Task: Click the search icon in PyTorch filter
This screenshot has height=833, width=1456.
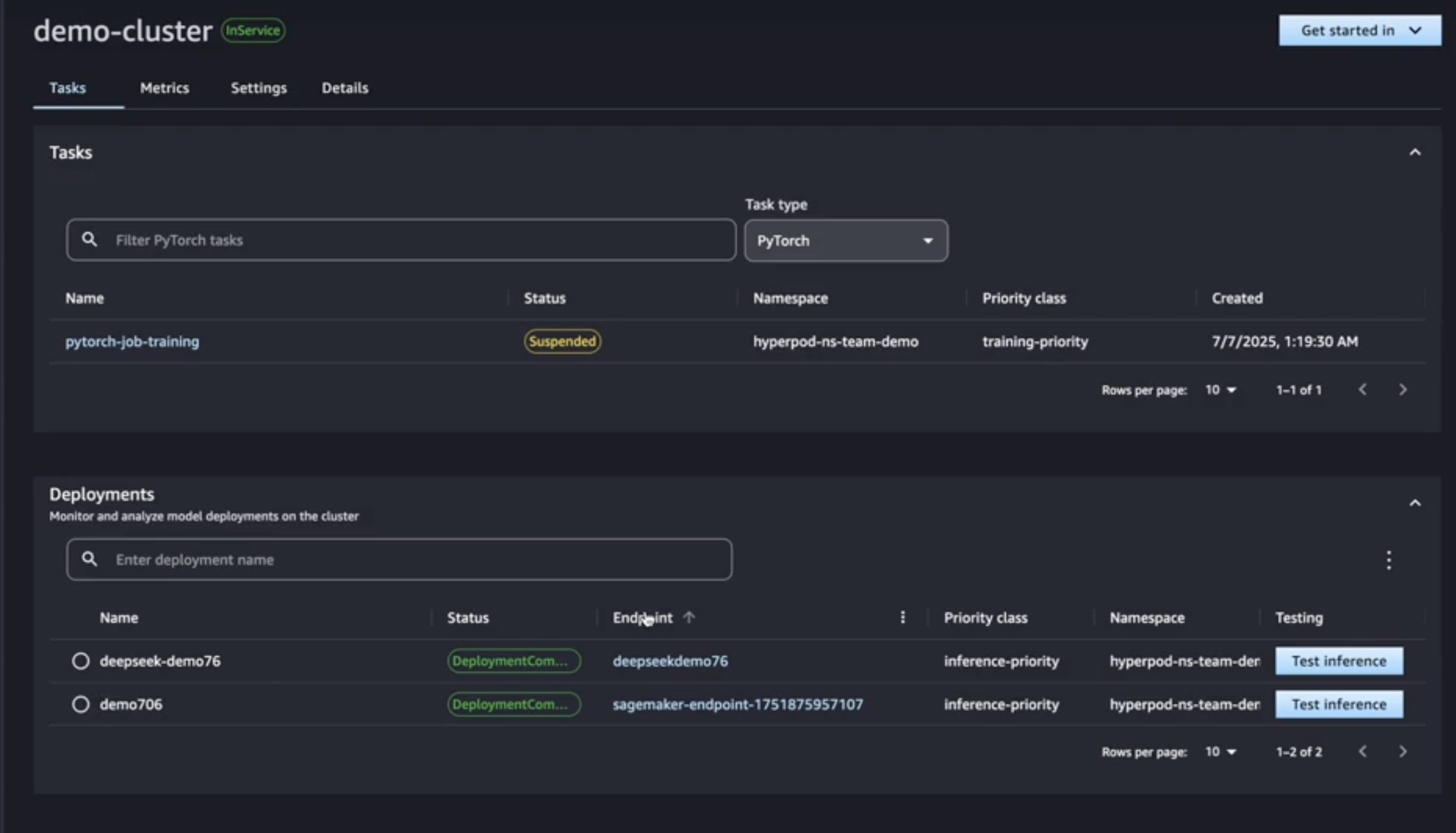Action: (x=89, y=239)
